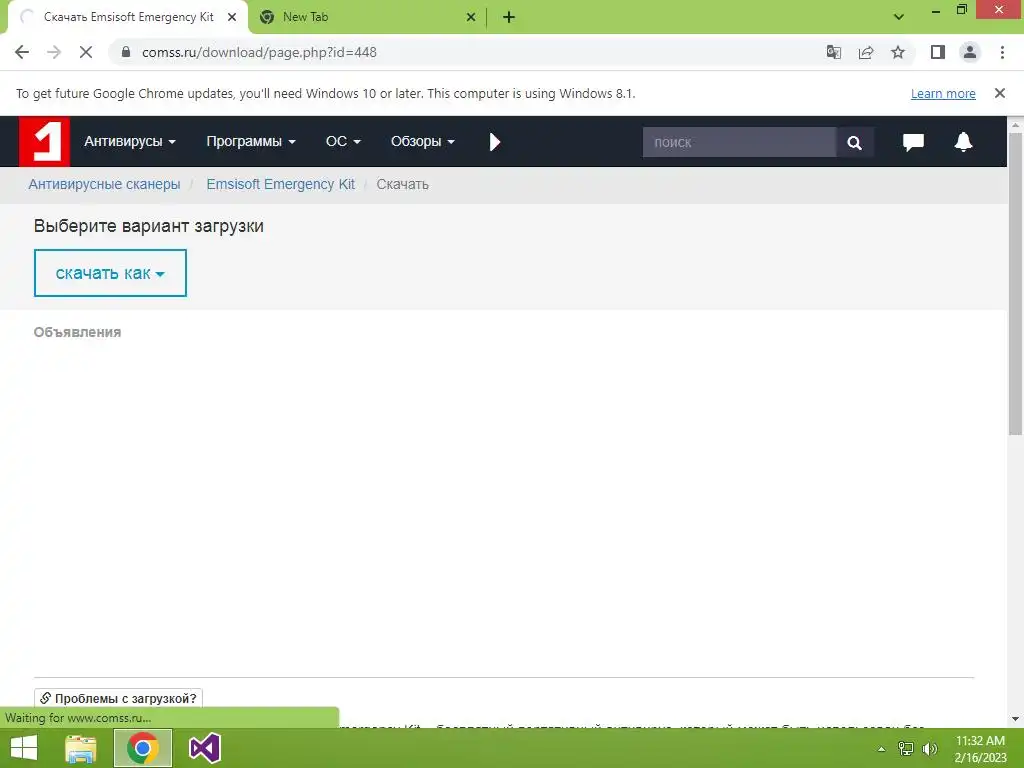
Task: Open the Chrome profile avatar
Action: click(x=970, y=52)
